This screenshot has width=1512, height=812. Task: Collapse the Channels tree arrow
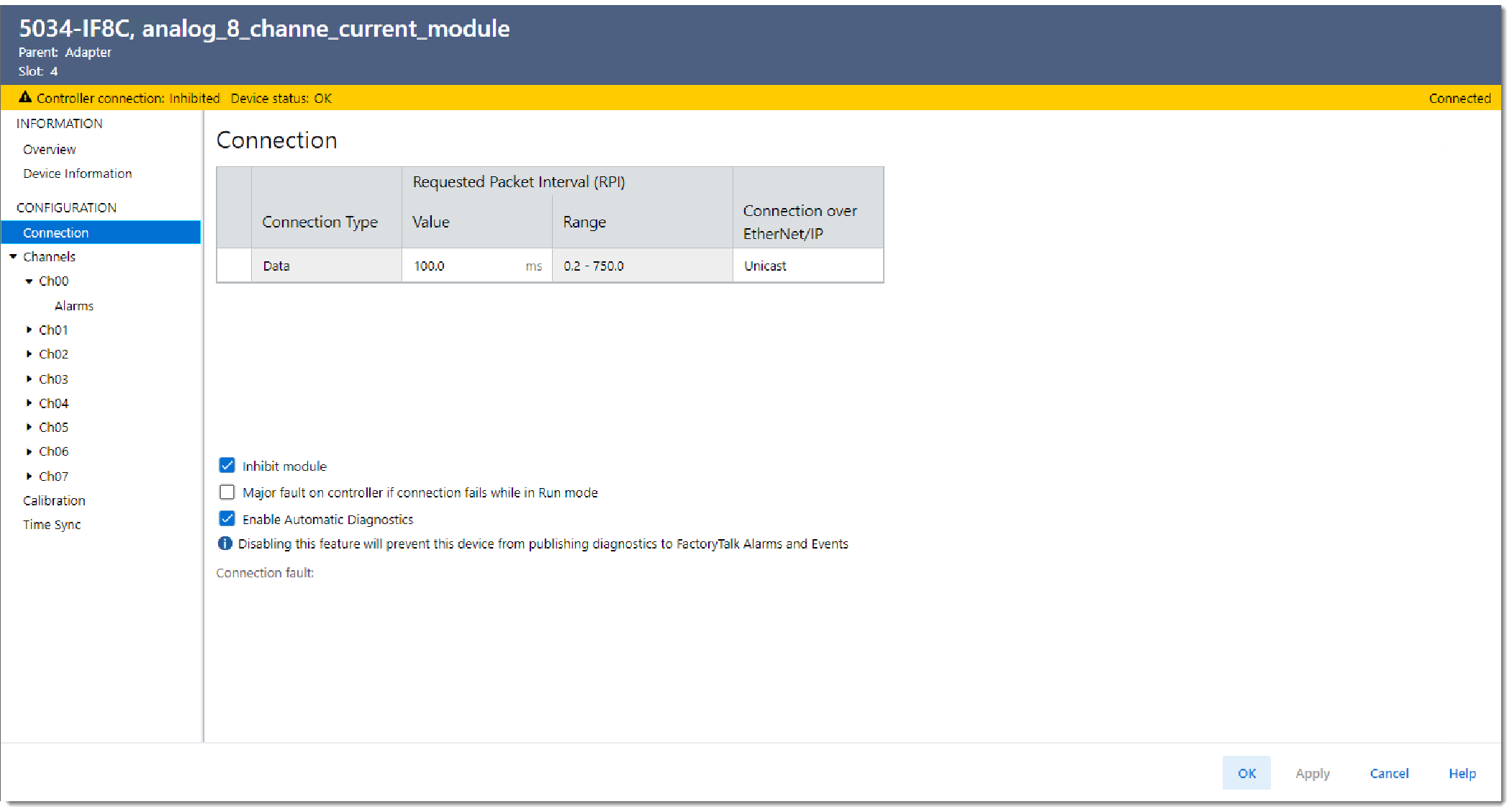[x=13, y=257]
